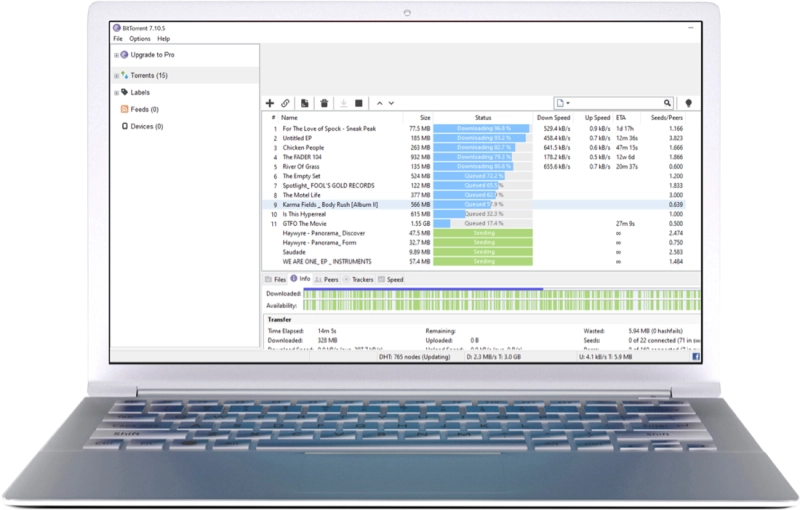This screenshot has height=510, width=800.
Task: Sort by the Status column header
Action: [x=483, y=118]
